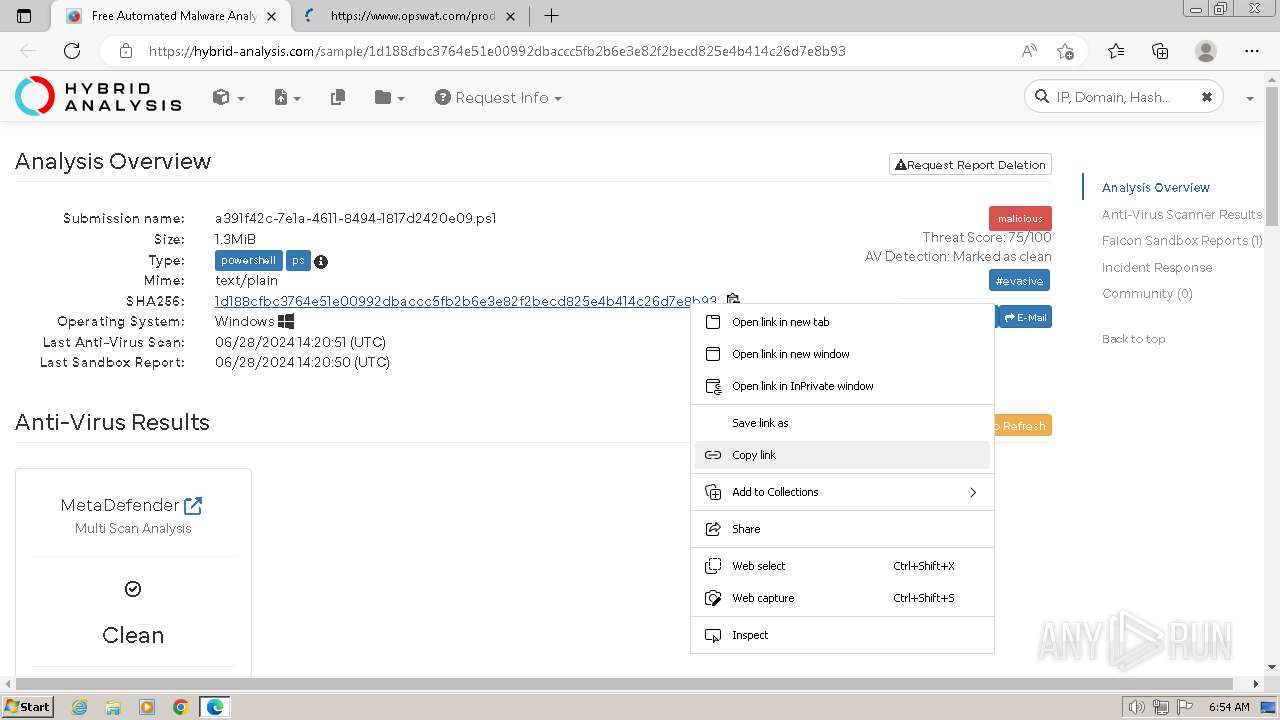Click the ps type tag
Image resolution: width=1280 pixels, height=720 pixels.
pyautogui.click(x=298, y=260)
